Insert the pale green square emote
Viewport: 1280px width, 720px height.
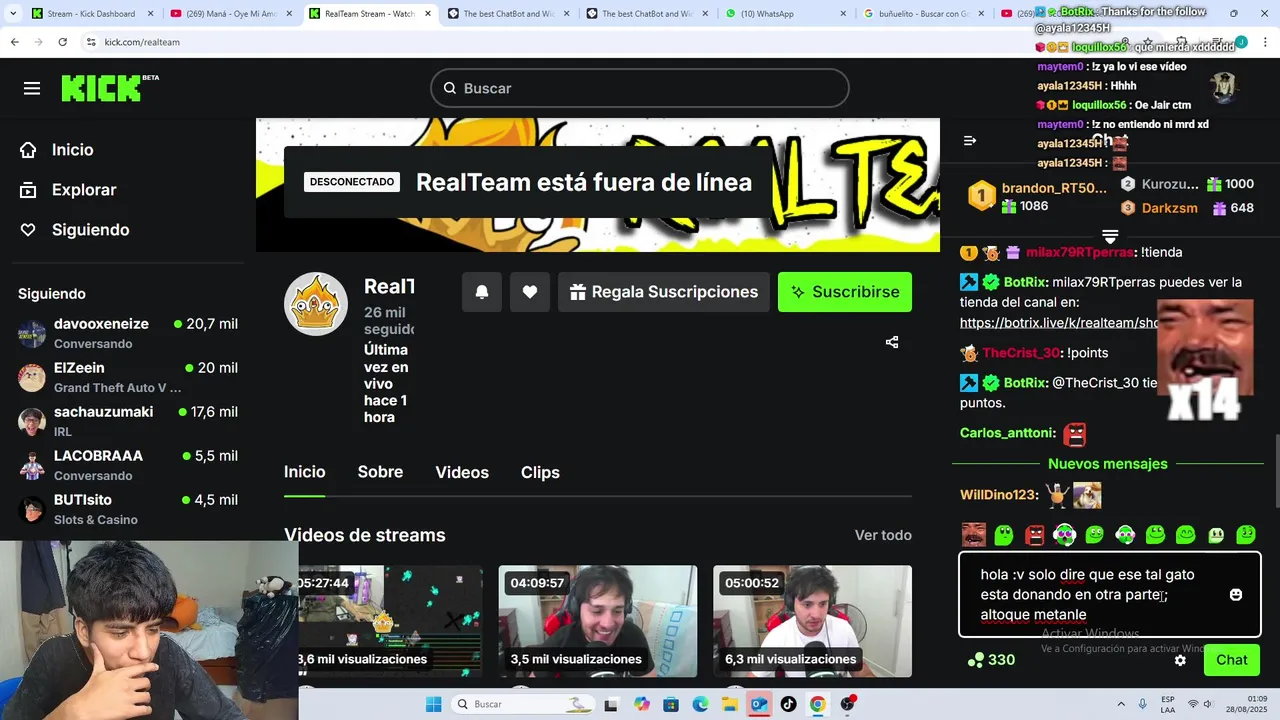tap(1216, 535)
